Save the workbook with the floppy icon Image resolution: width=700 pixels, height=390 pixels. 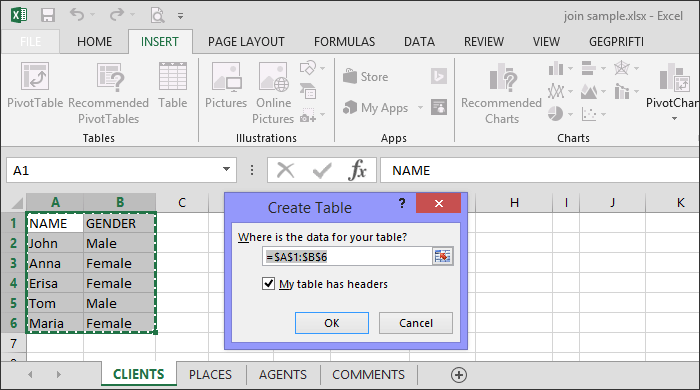(48, 16)
